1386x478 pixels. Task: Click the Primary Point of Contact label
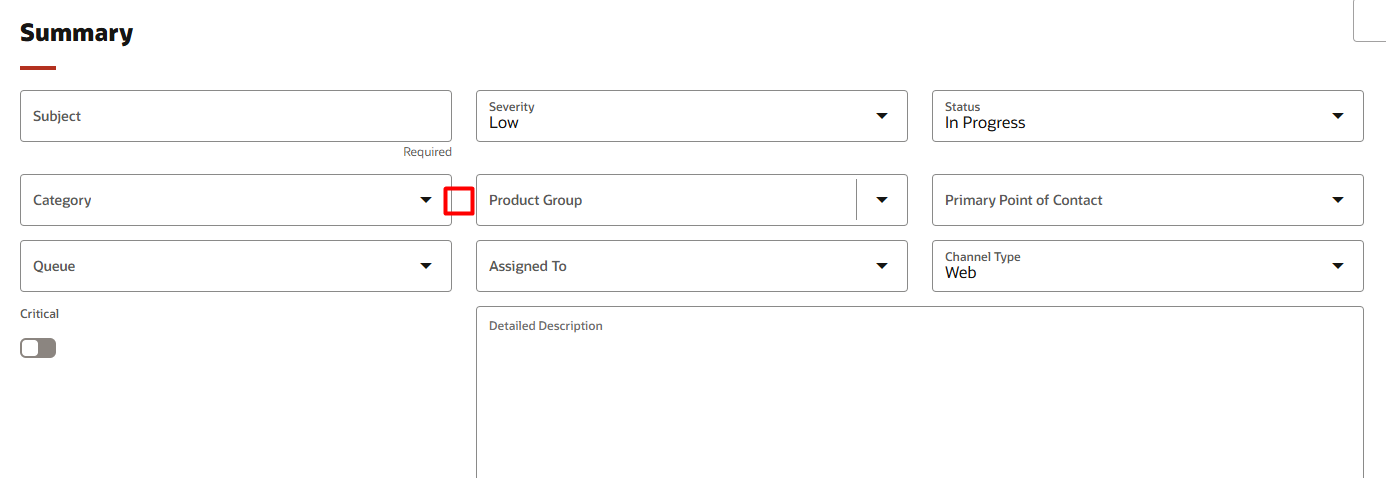[1024, 200]
